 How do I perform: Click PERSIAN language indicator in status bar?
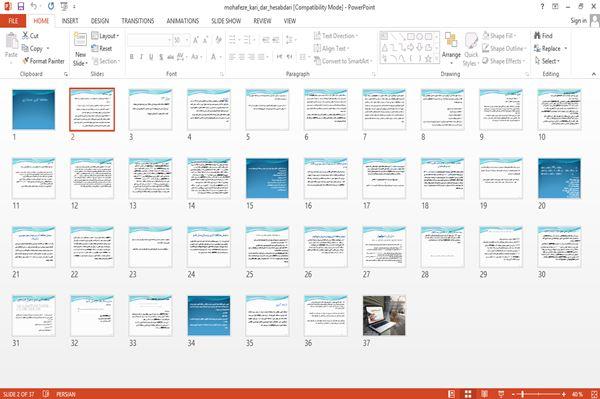[x=66, y=394]
